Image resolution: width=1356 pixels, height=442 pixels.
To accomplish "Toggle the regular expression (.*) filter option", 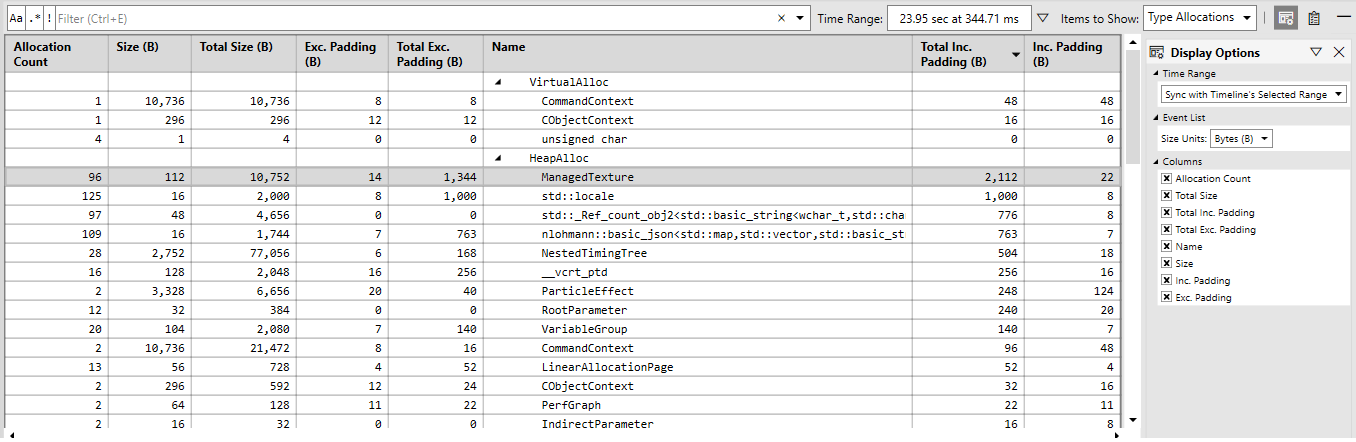I will point(34,18).
